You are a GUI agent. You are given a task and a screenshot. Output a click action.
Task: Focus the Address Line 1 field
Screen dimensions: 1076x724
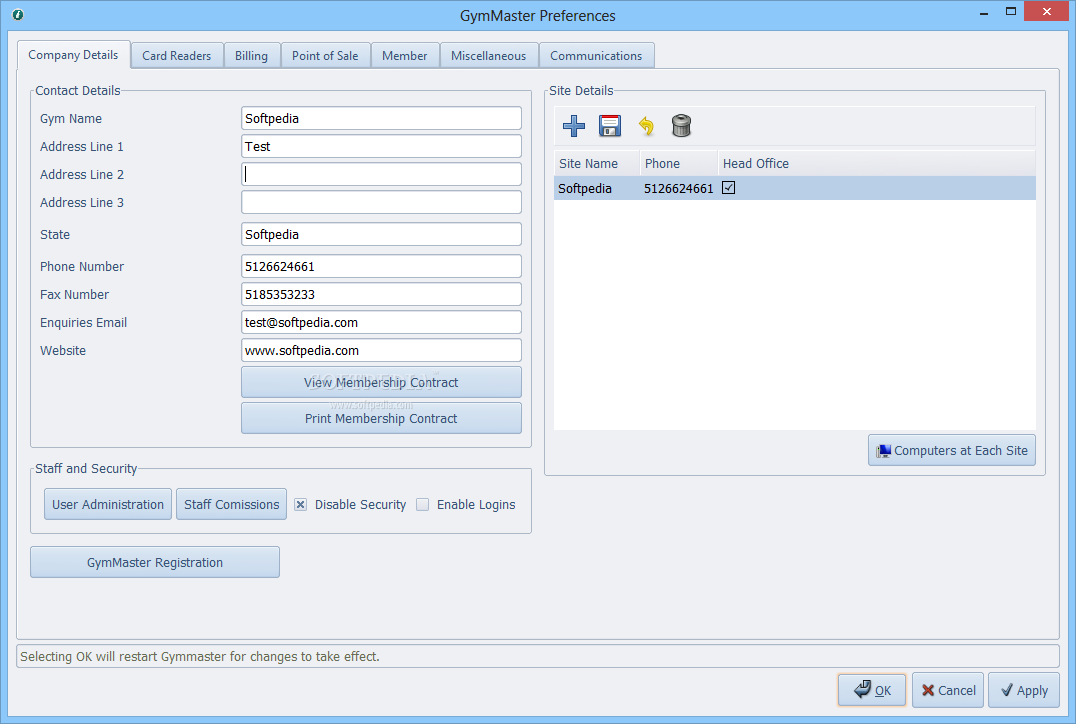[x=381, y=146]
